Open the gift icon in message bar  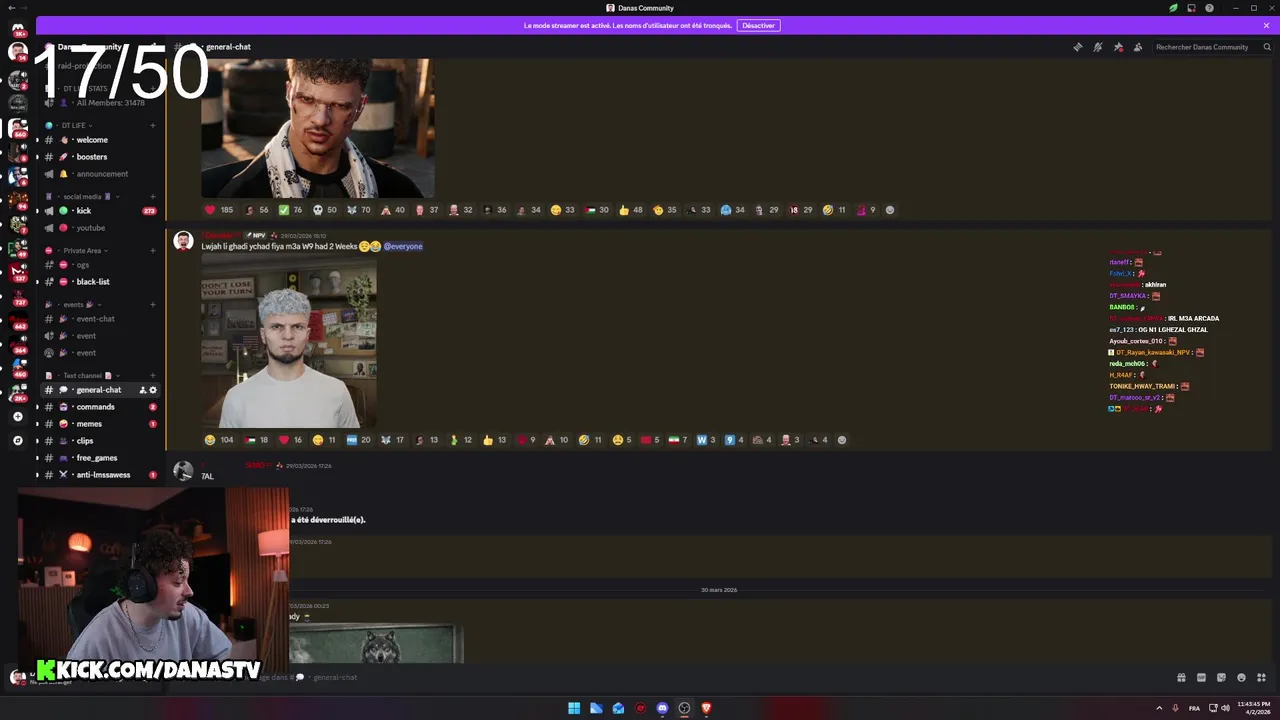coord(1181,677)
